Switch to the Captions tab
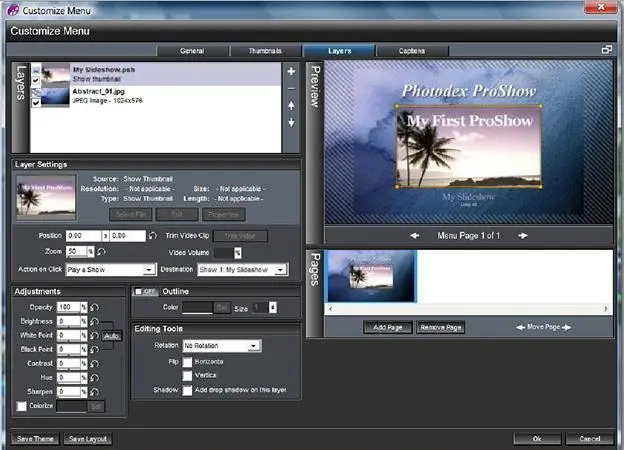The width and height of the screenshot is (624, 450). [x=412, y=51]
